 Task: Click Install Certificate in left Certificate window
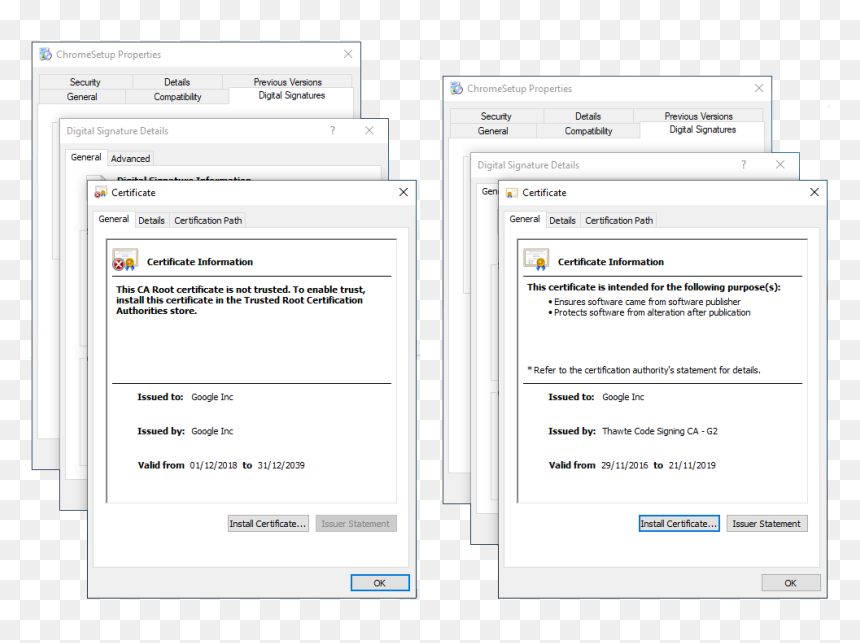click(x=268, y=523)
